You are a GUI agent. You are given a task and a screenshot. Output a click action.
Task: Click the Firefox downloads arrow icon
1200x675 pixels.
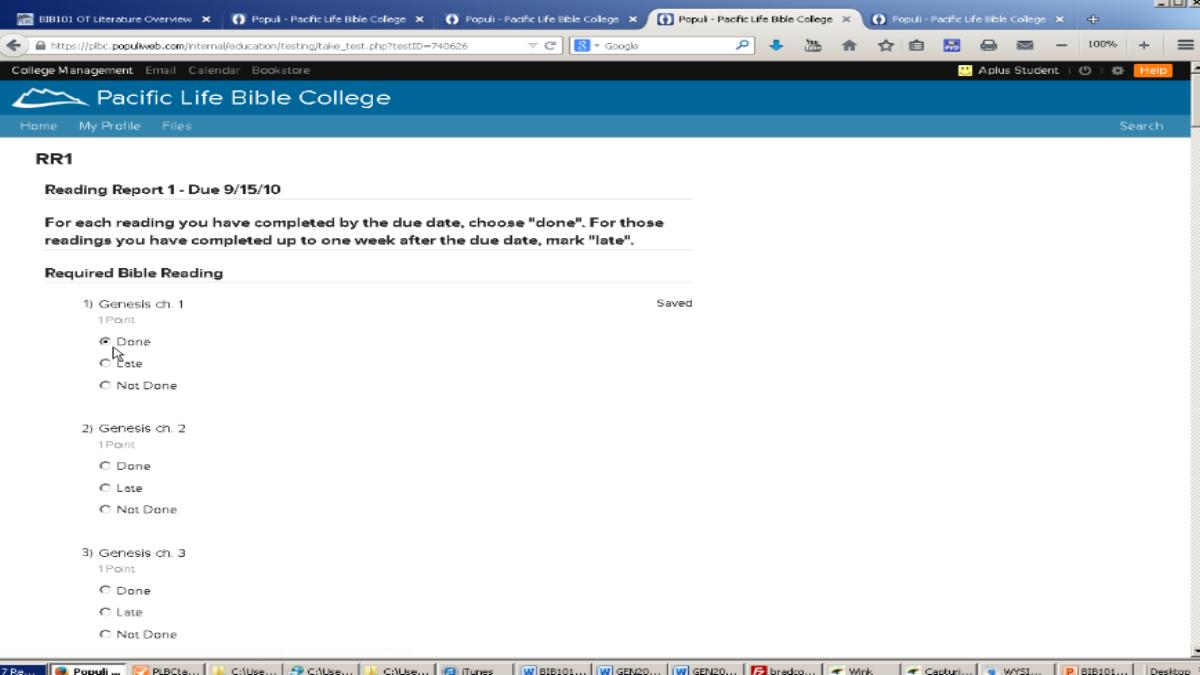(777, 45)
